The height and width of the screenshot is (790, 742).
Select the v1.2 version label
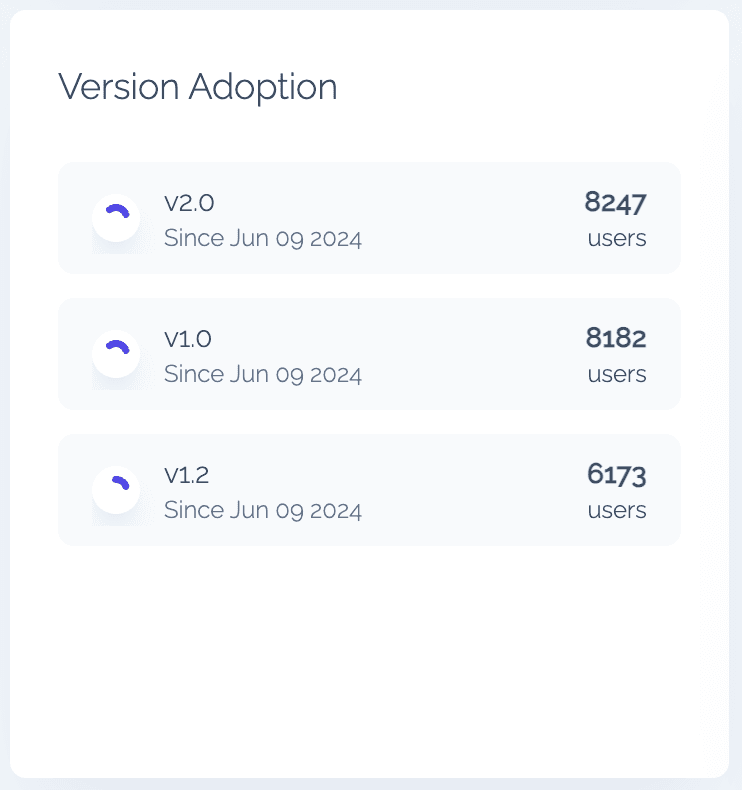click(x=187, y=475)
